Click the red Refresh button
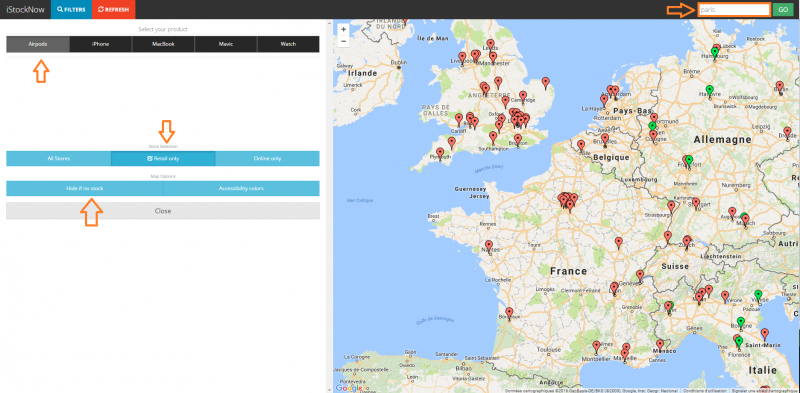This screenshot has height=393, width=800. point(113,9)
